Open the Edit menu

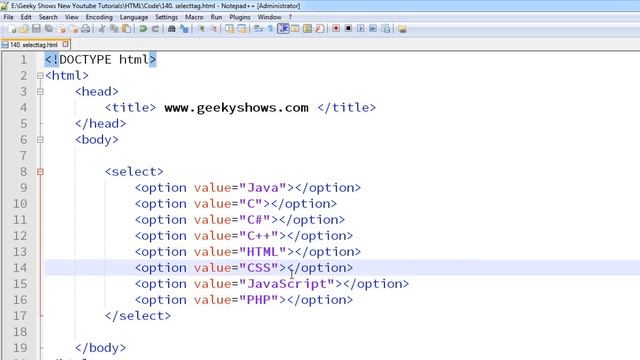pos(26,17)
